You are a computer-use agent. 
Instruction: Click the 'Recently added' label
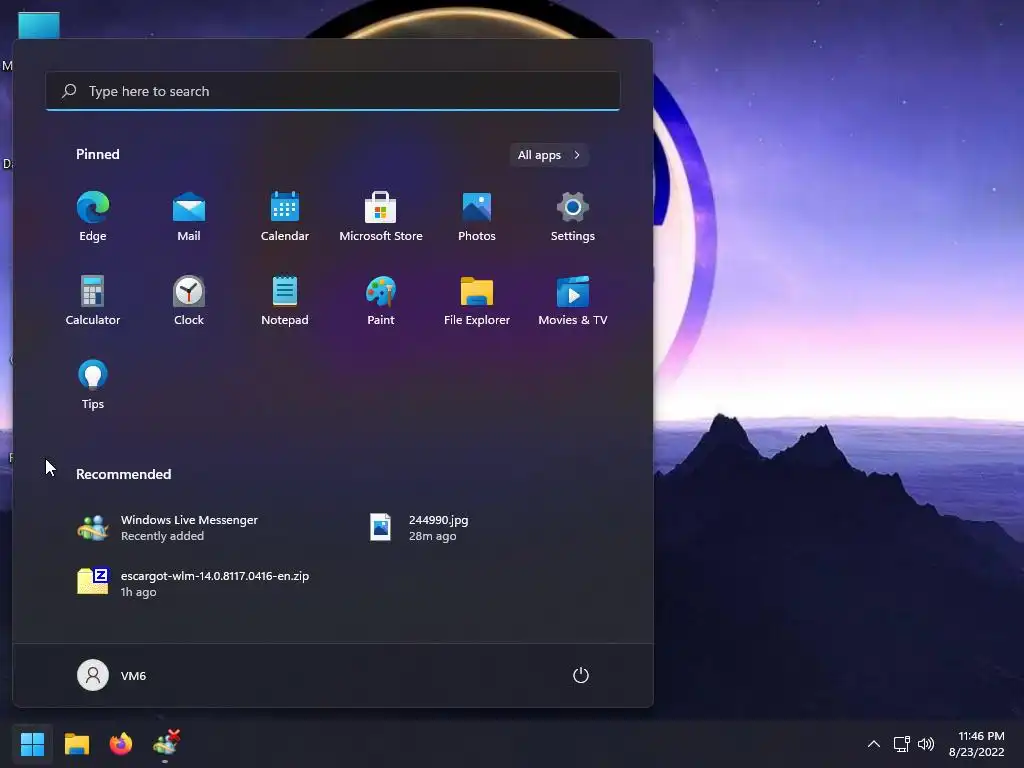pos(162,536)
